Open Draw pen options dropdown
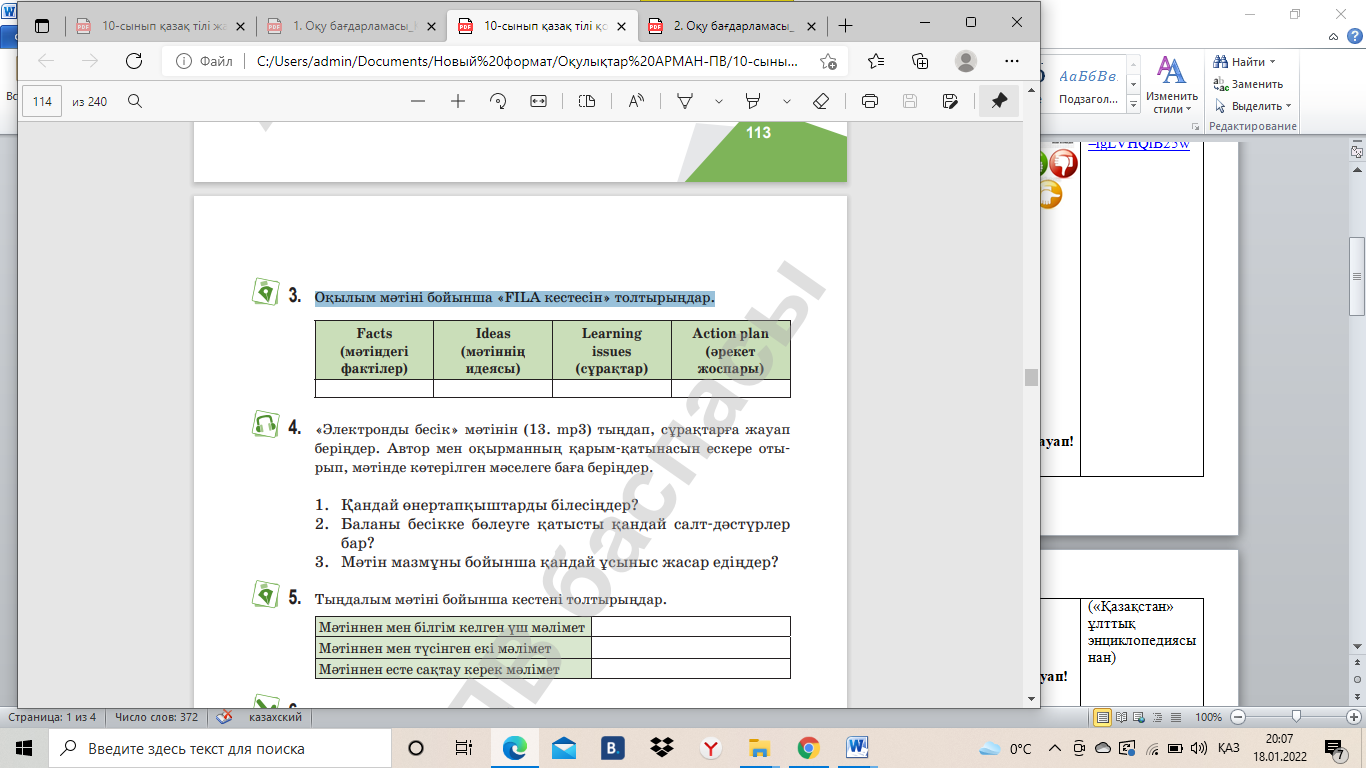Image resolution: width=1366 pixels, height=768 pixels. tap(718, 101)
